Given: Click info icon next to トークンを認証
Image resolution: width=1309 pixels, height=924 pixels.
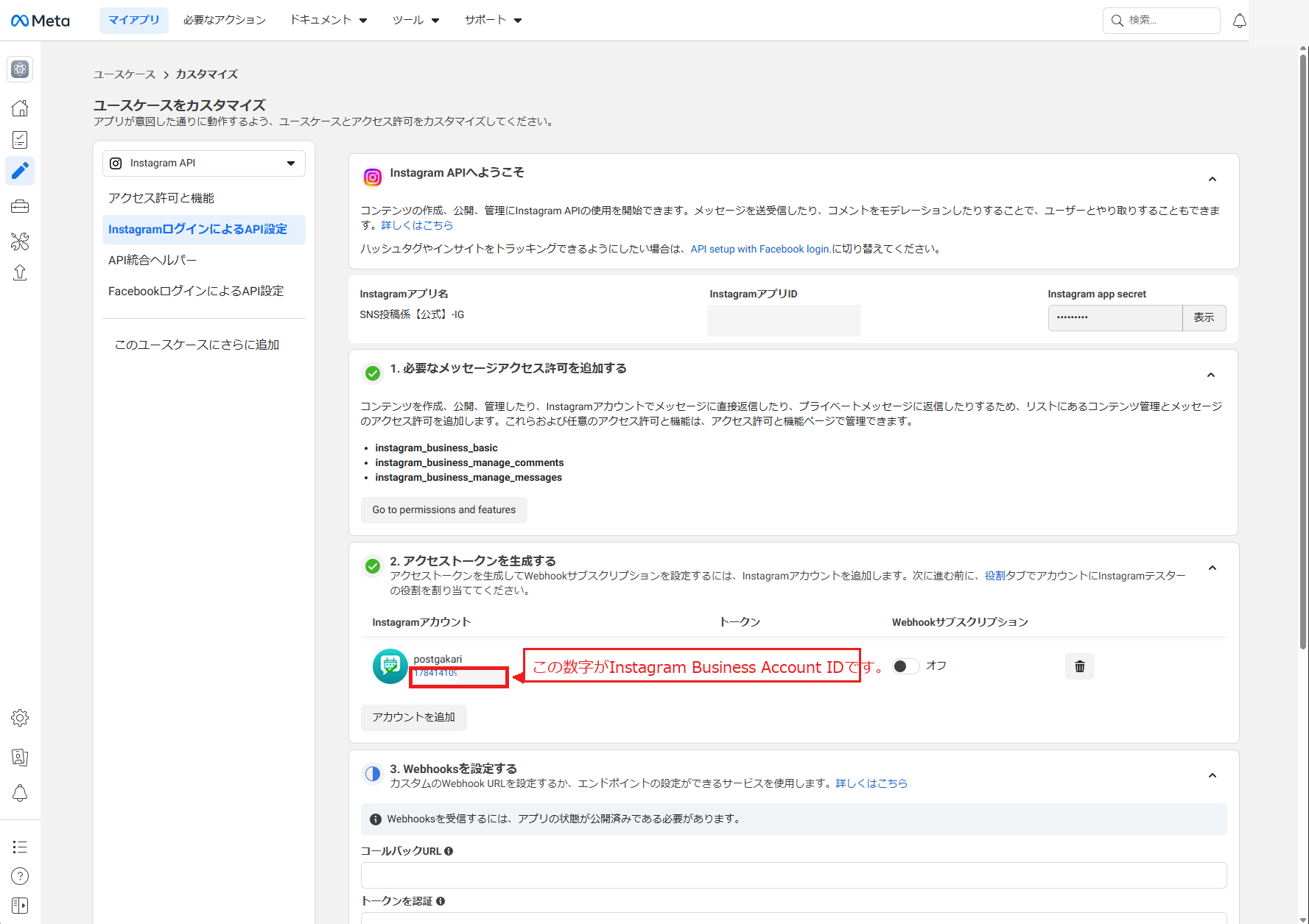Looking at the screenshot, I should pyautogui.click(x=441, y=901).
